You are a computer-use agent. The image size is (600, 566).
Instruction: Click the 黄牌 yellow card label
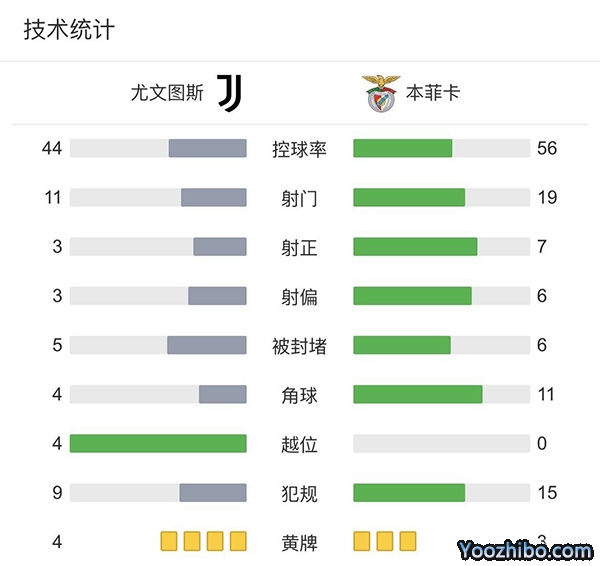pos(299,543)
